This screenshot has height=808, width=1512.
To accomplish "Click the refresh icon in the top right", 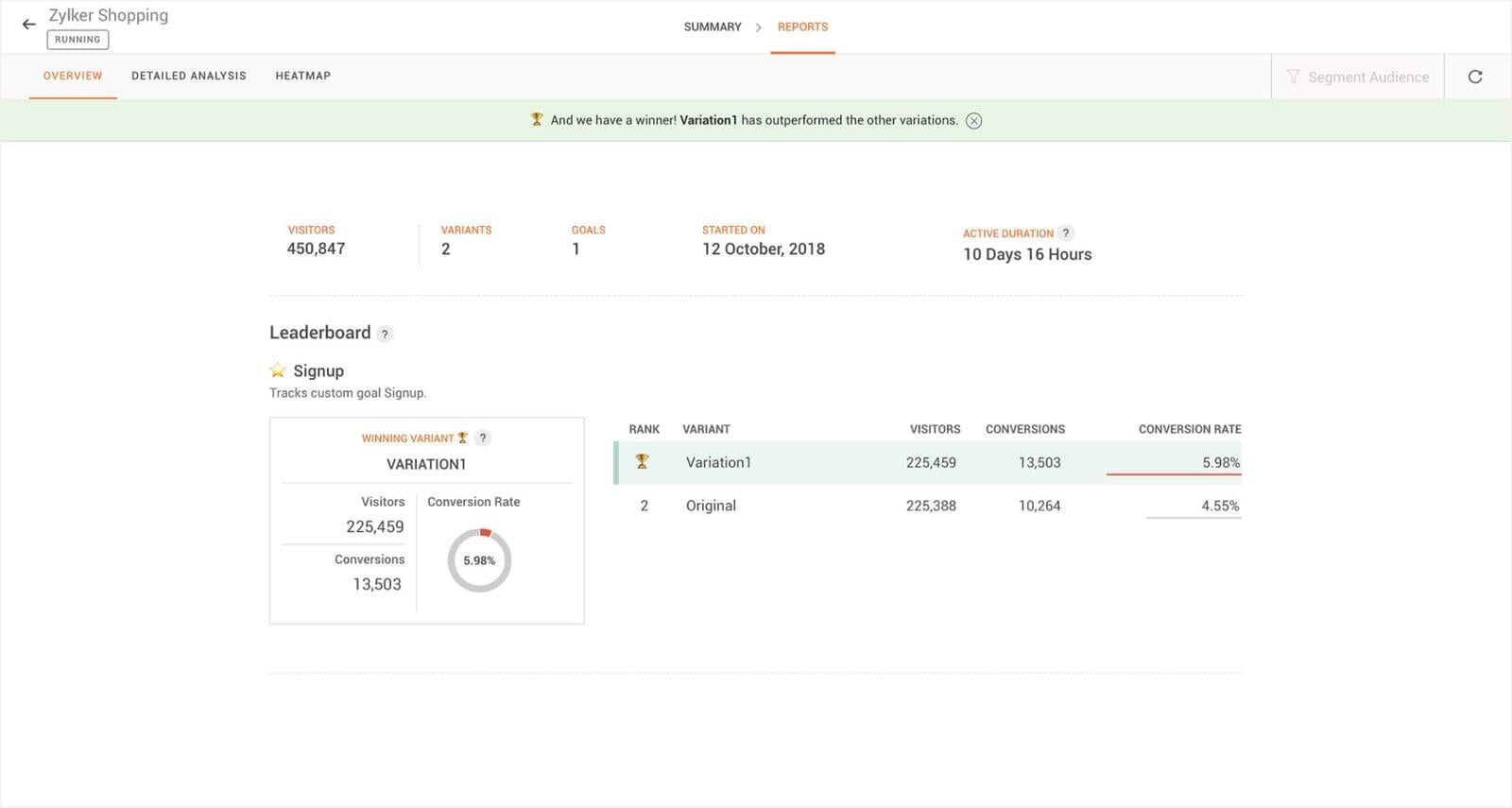I will pyautogui.click(x=1474, y=77).
